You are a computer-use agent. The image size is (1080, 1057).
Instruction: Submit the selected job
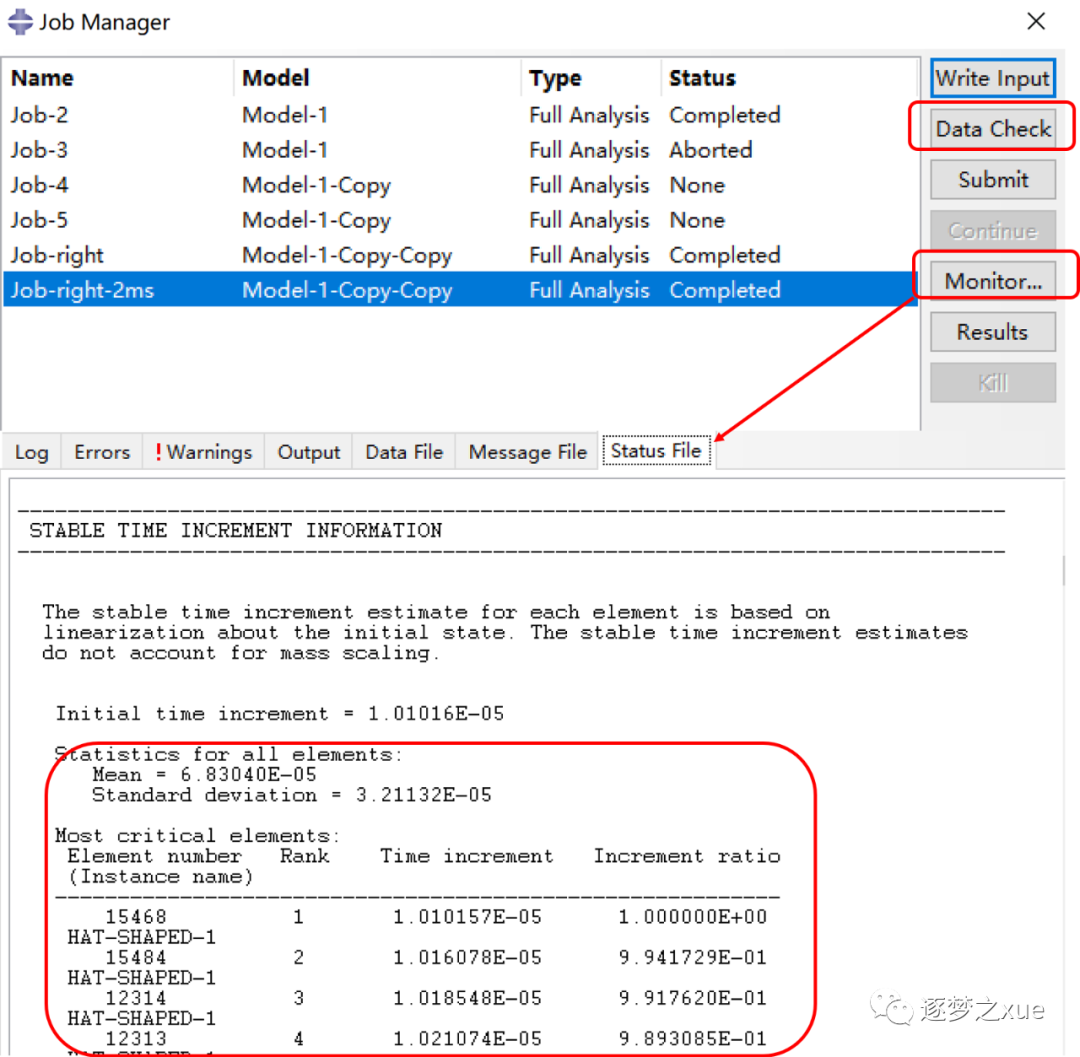993,180
